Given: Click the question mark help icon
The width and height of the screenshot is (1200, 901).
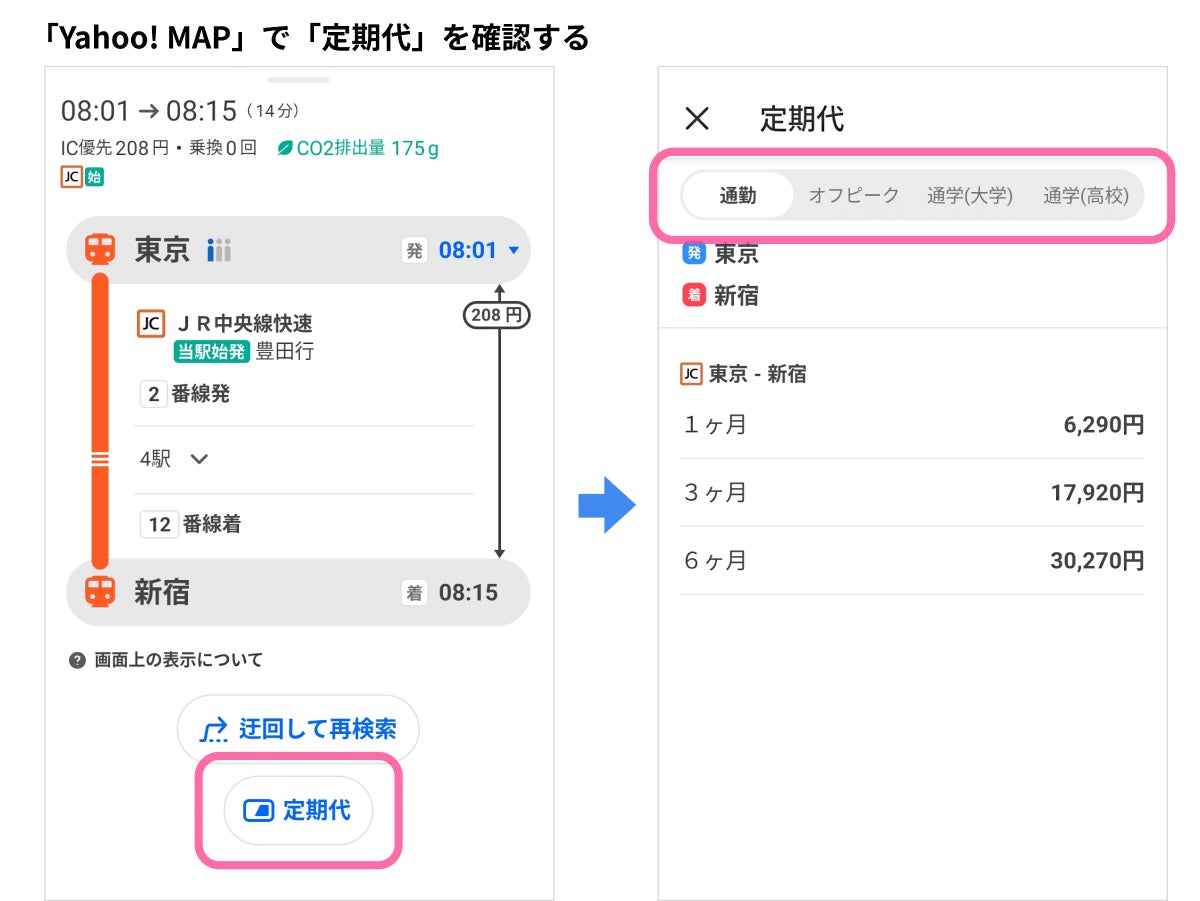Looking at the screenshot, I should coord(77,660).
